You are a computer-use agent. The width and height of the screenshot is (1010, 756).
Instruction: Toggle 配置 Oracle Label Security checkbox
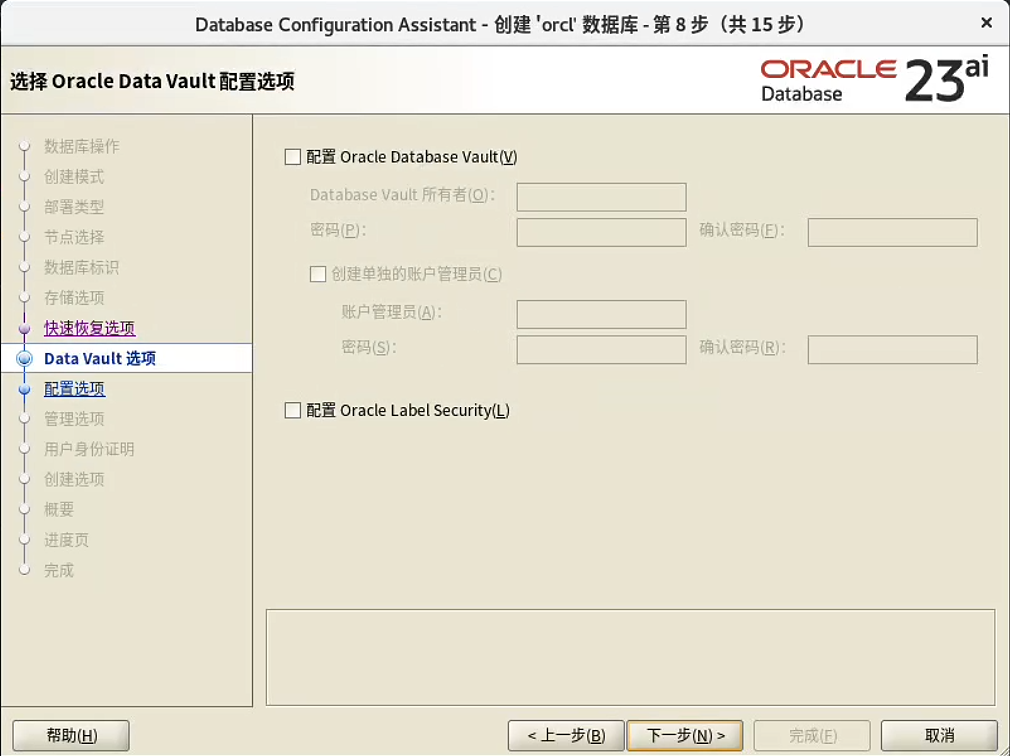click(293, 410)
